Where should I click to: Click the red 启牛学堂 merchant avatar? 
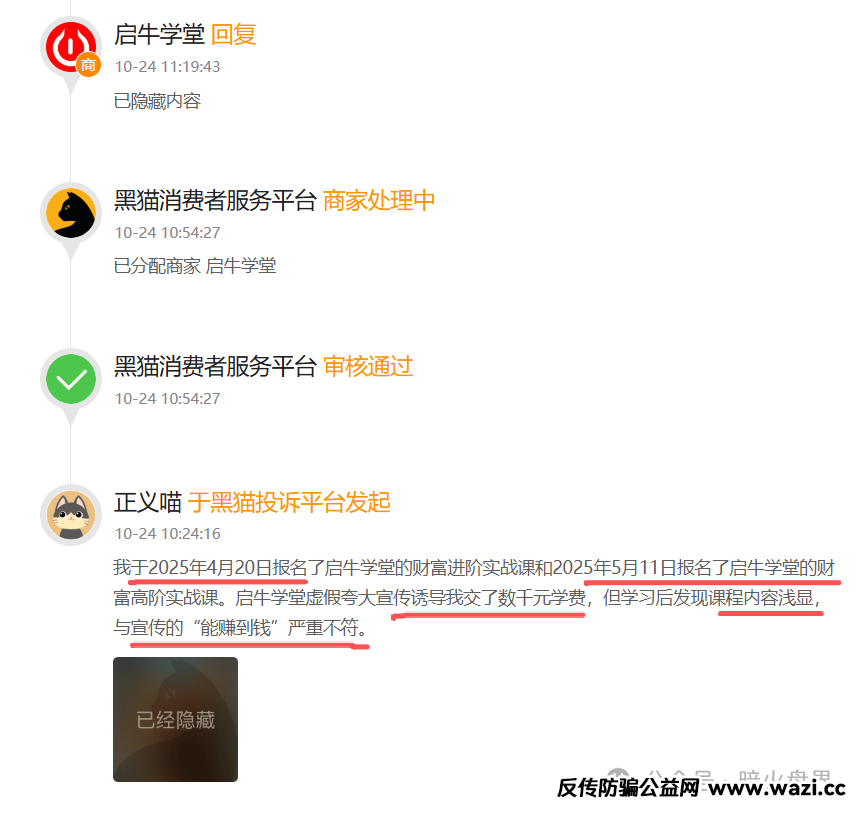[x=70, y=47]
